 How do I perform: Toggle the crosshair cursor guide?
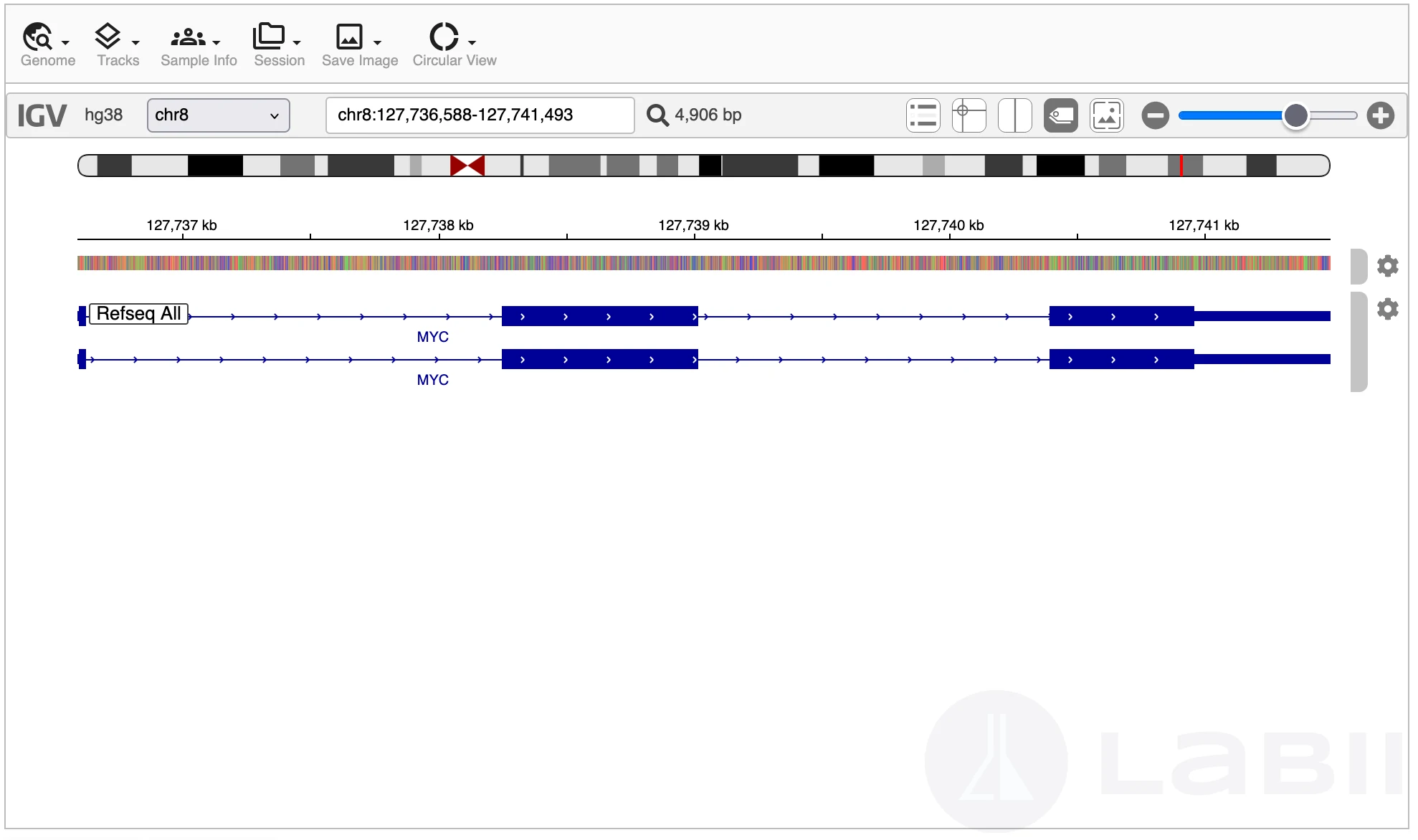pyautogui.click(x=969, y=115)
